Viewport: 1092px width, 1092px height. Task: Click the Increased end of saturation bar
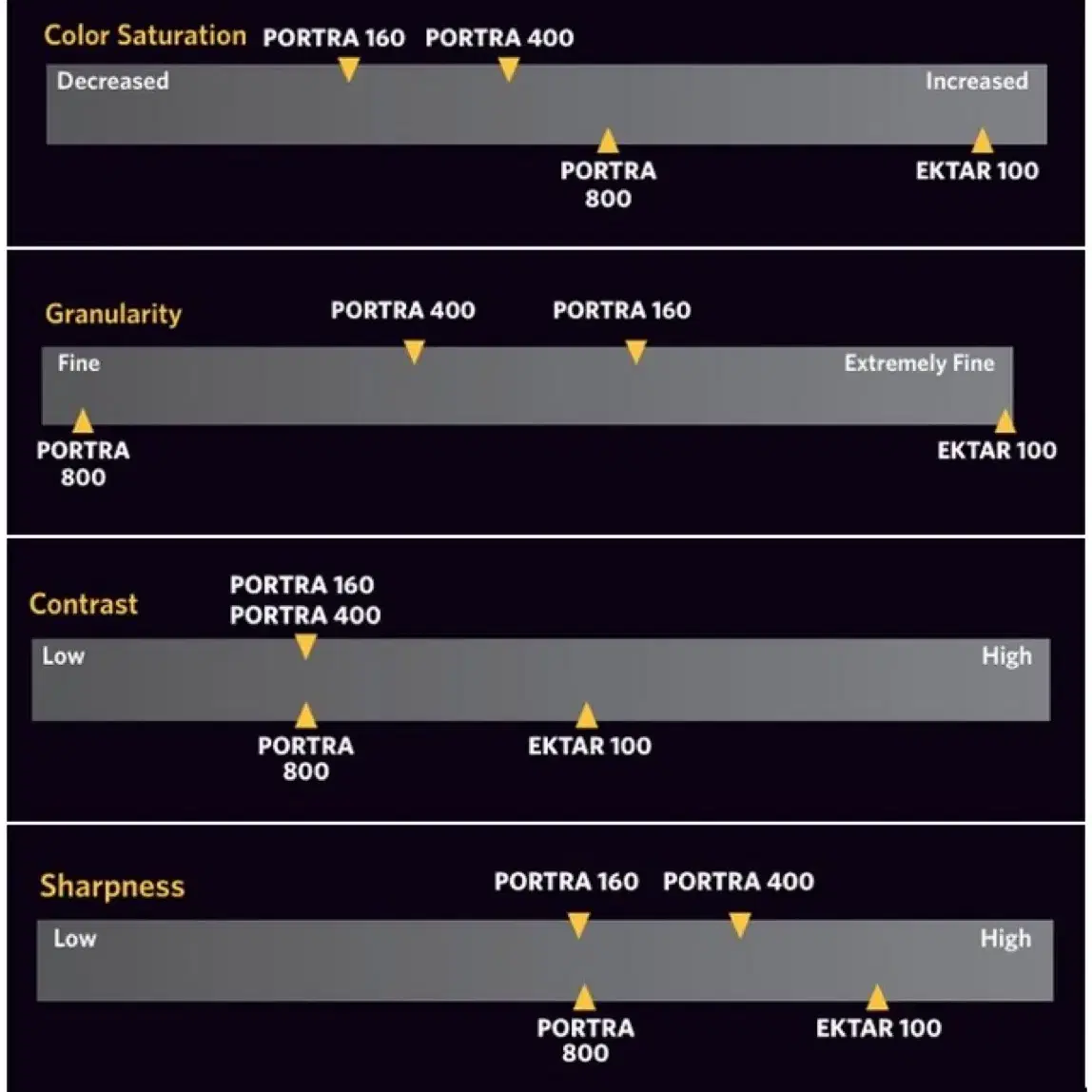[976, 82]
